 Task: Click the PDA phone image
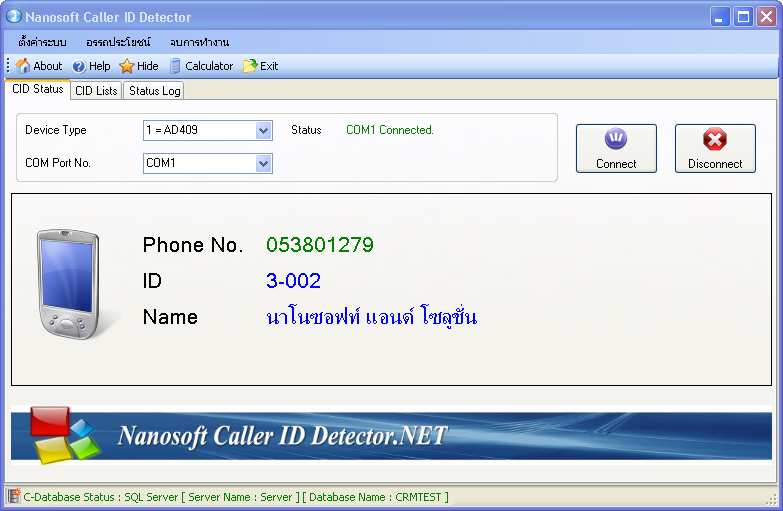(69, 284)
